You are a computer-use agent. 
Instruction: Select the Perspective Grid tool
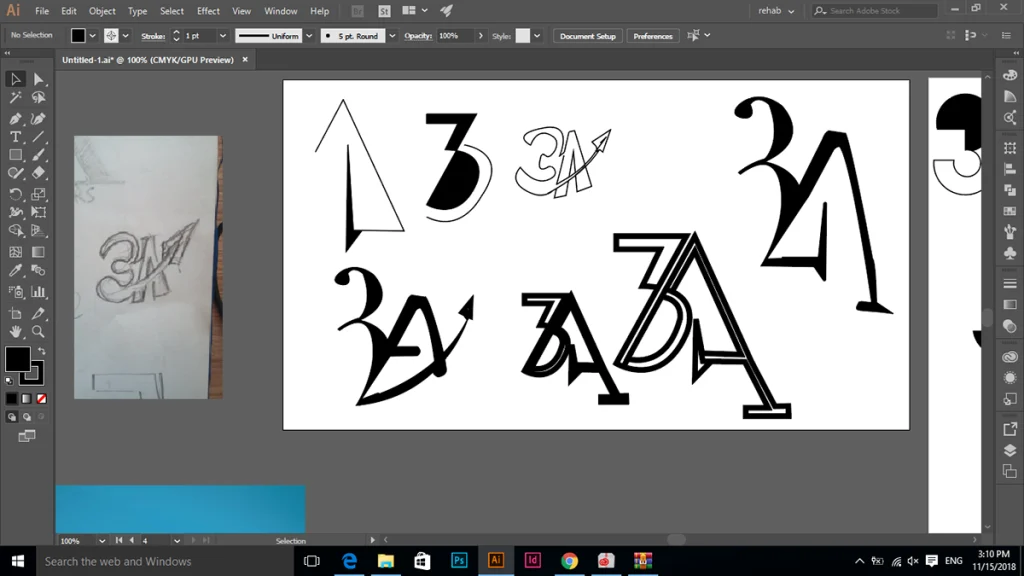click(39, 231)
